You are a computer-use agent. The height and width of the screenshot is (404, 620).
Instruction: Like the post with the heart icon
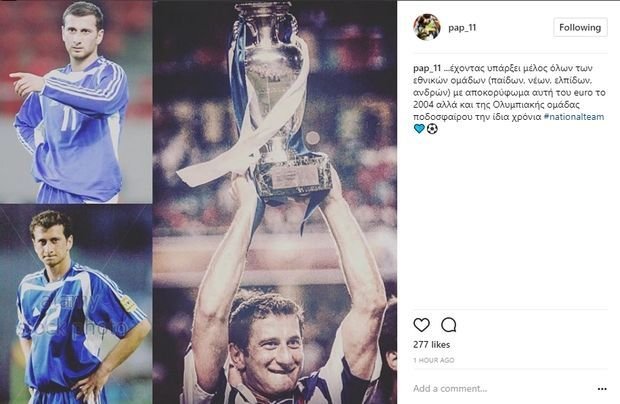[x=421, y=325]
